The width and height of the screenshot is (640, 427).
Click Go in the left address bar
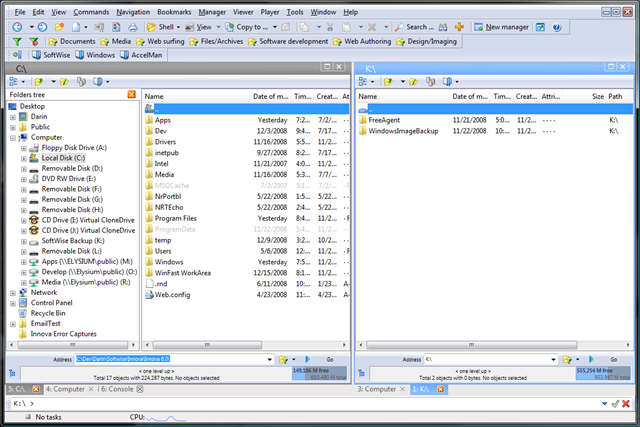pyautogui.click(x=330, y=360)
